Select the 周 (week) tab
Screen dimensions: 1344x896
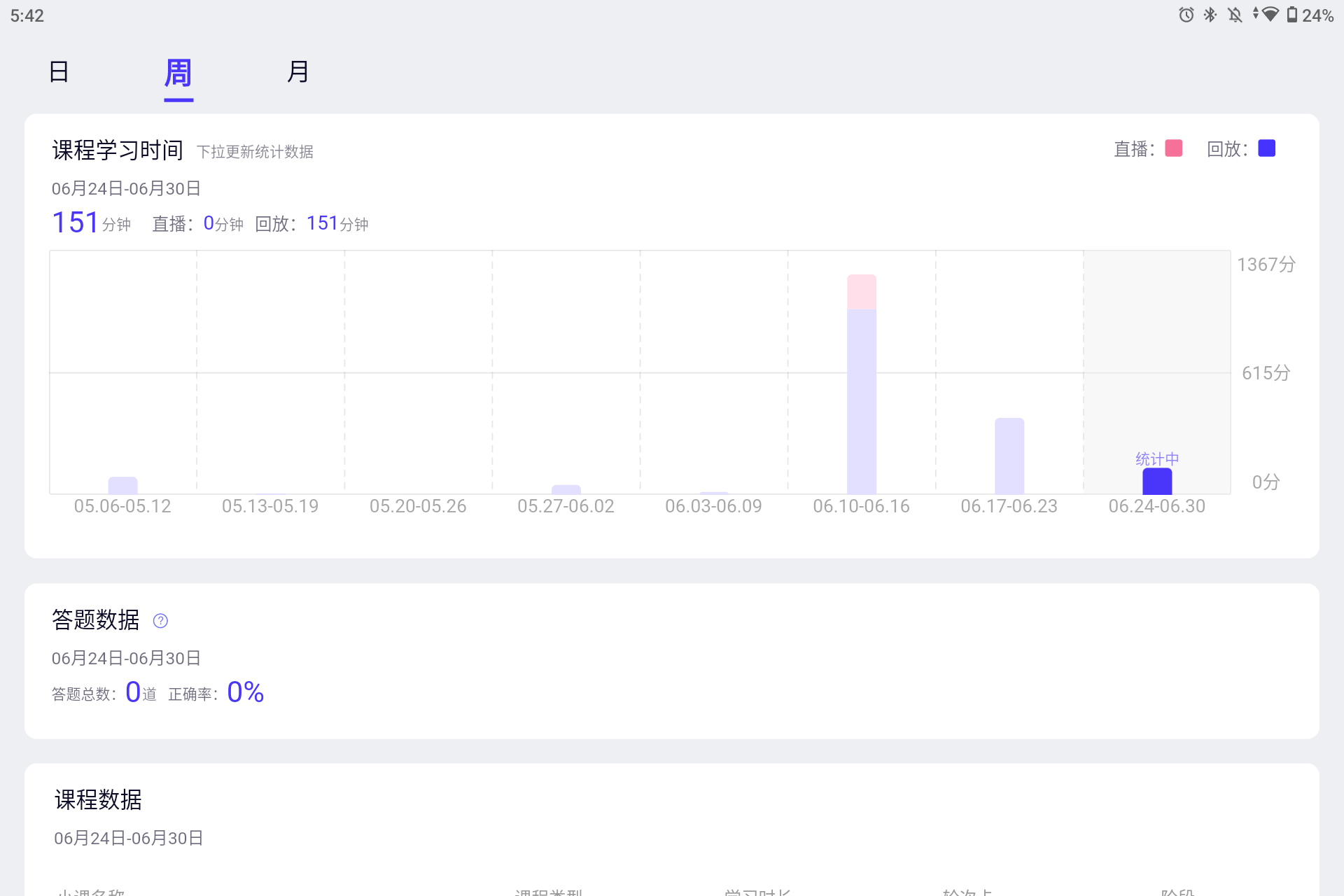pos(178,73)
